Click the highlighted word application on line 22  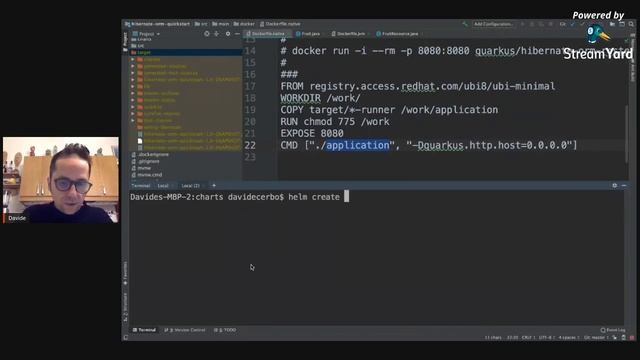pyautogui.click(x=358, y=145)
